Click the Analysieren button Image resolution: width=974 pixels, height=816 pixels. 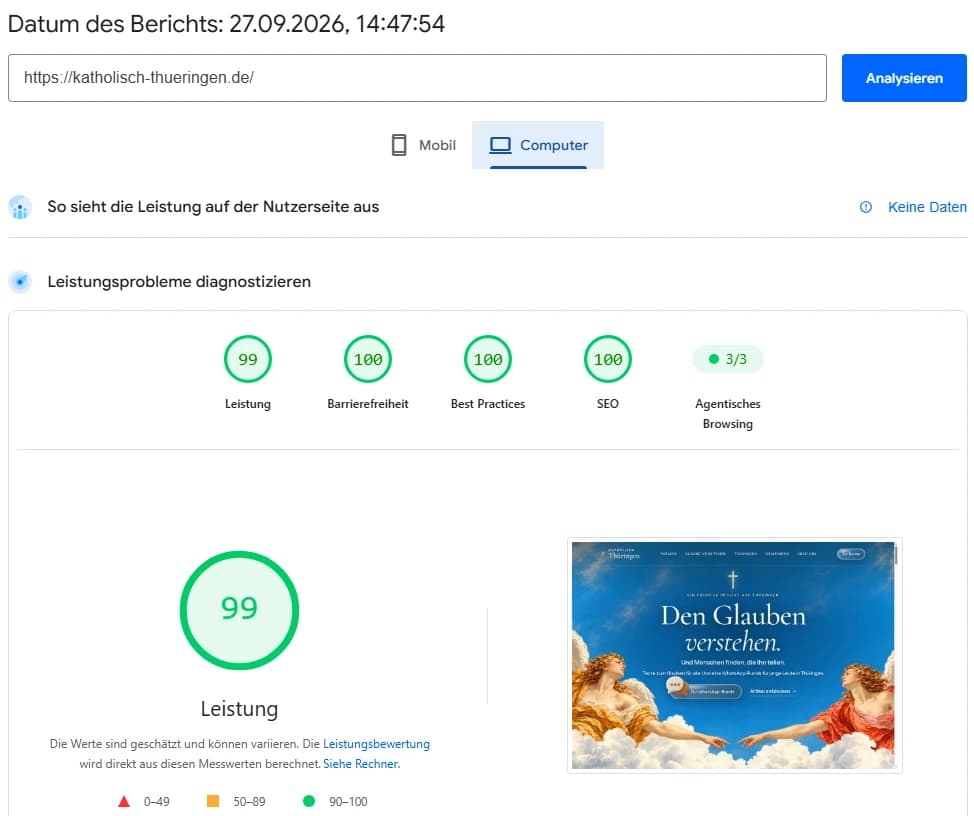904,78
